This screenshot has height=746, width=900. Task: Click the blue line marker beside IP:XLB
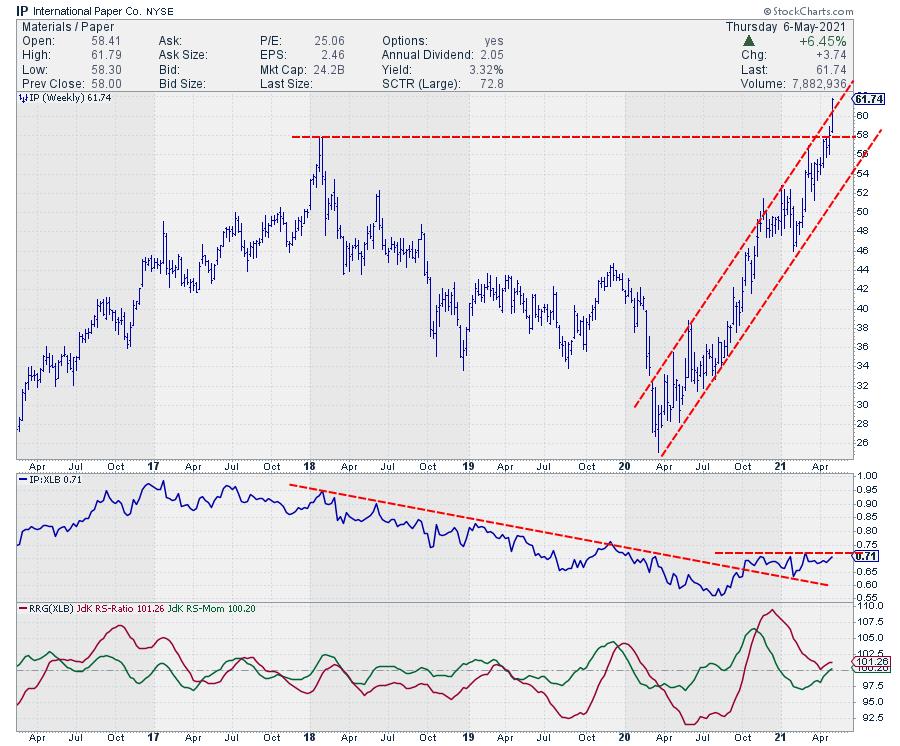(x=24, y=481)
